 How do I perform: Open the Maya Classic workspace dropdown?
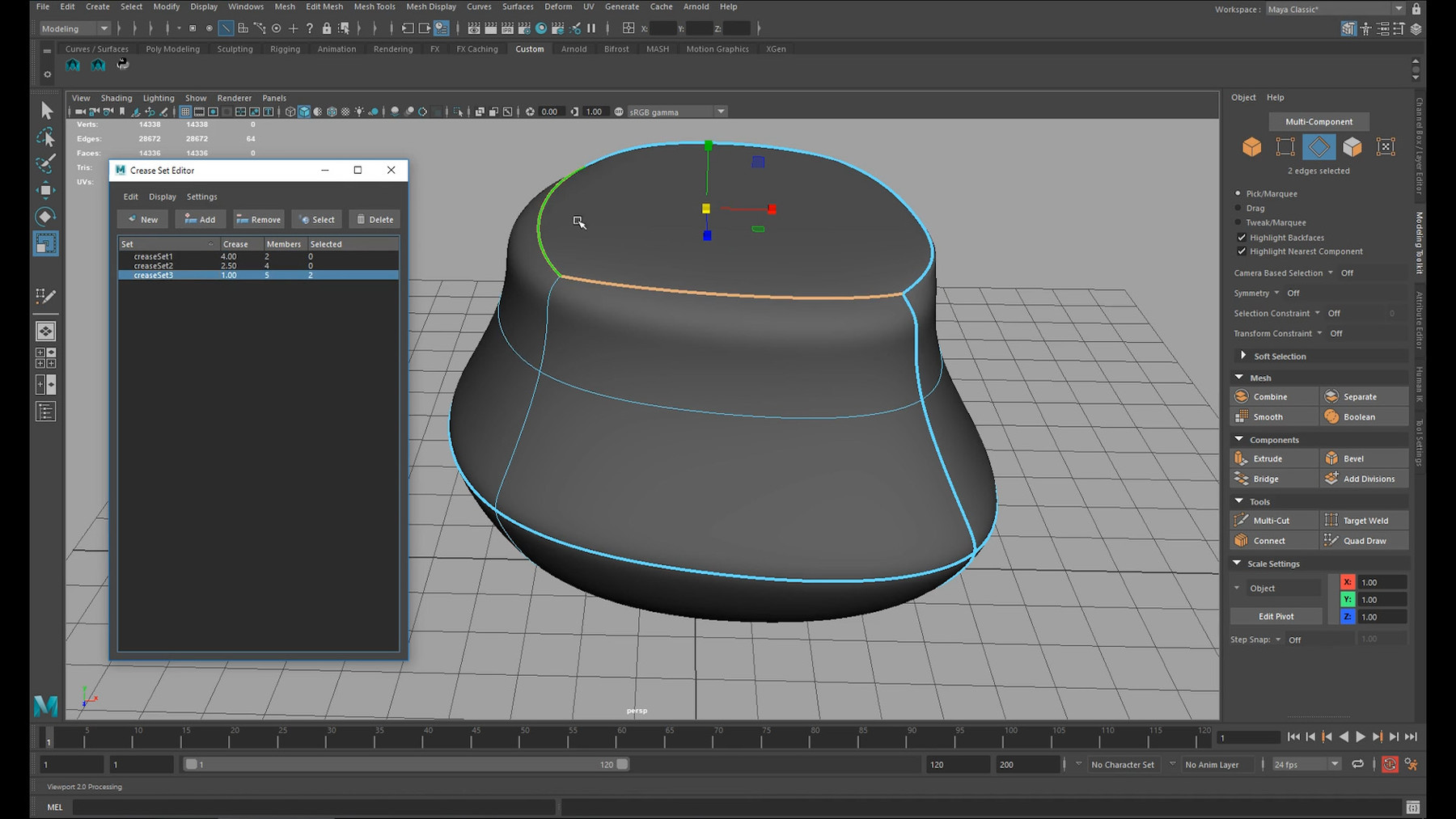[1335, 9]
